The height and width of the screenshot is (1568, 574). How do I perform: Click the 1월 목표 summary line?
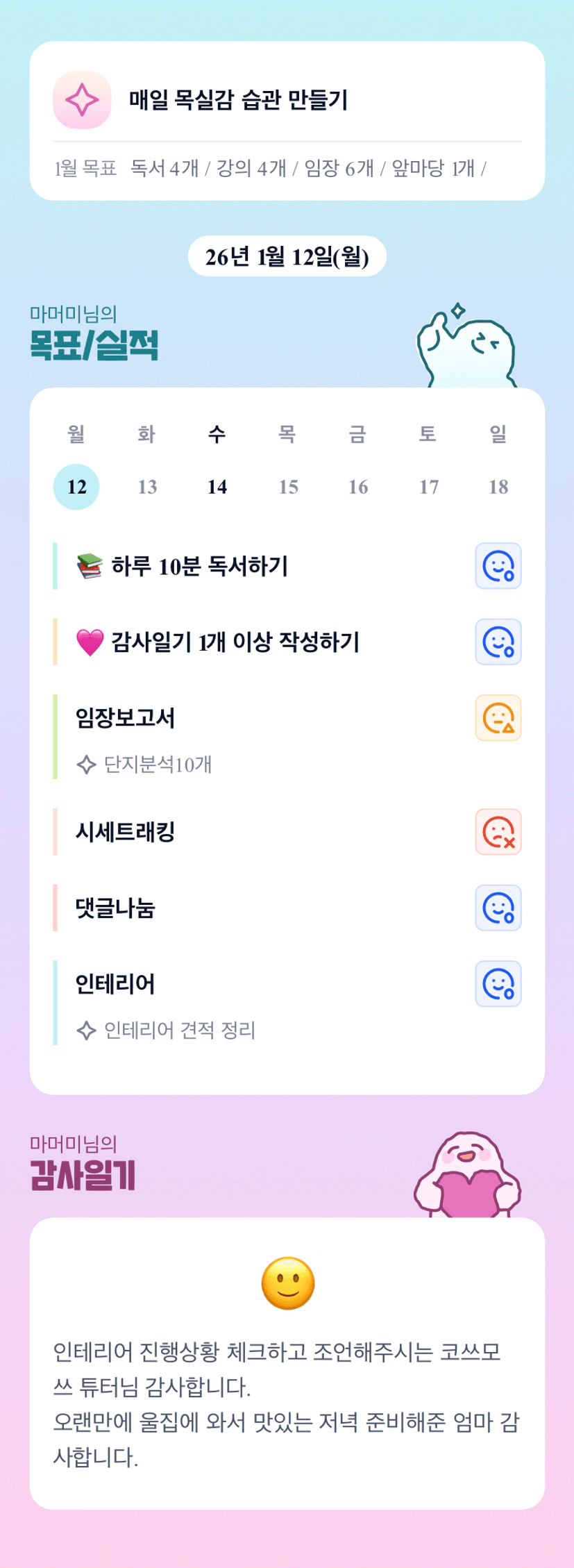(271, 168)
